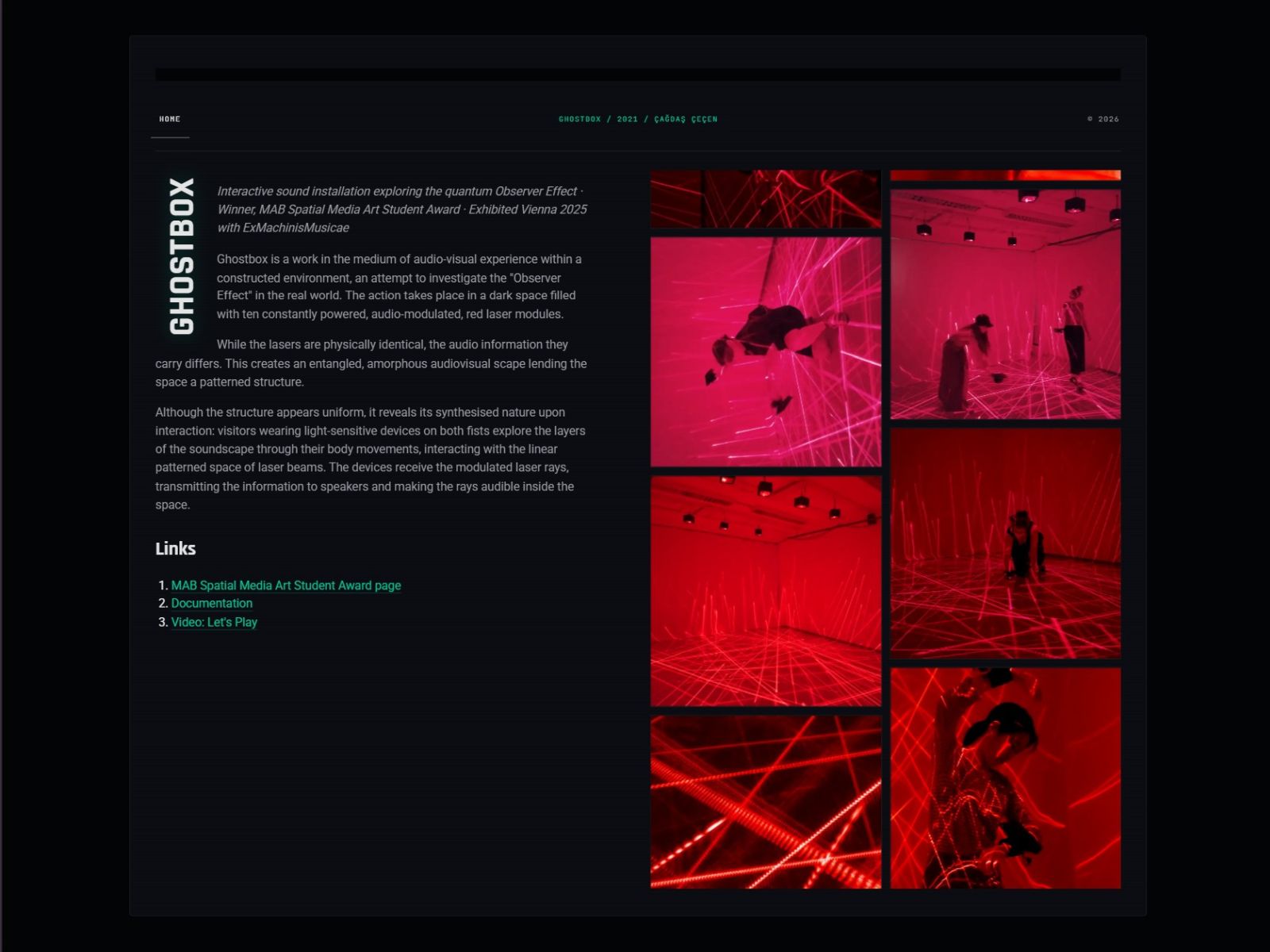Open the Video: Let's Play link
This screenshot has height=952, width=1270.
(x=214, y=622)
